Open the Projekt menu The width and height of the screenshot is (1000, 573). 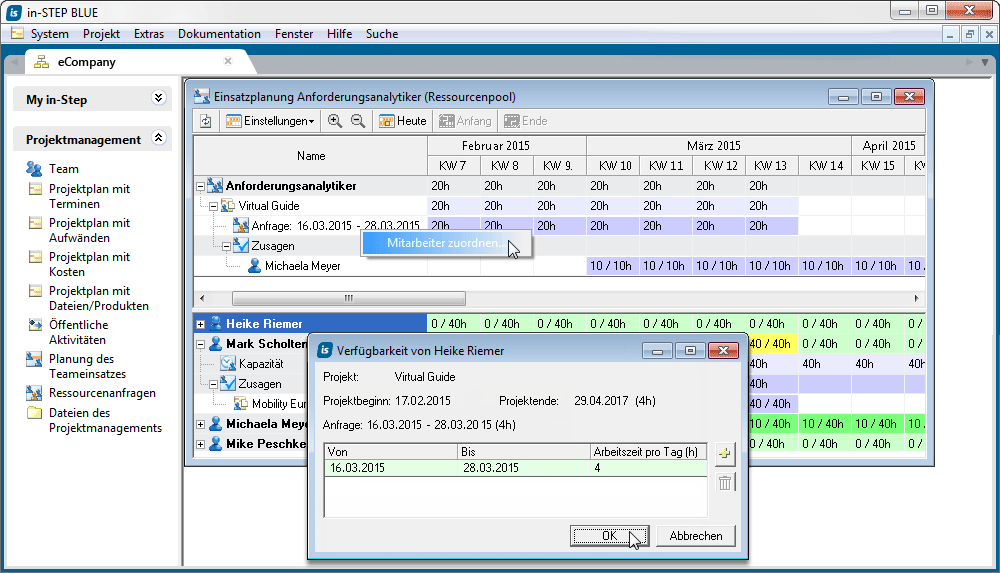101,34
